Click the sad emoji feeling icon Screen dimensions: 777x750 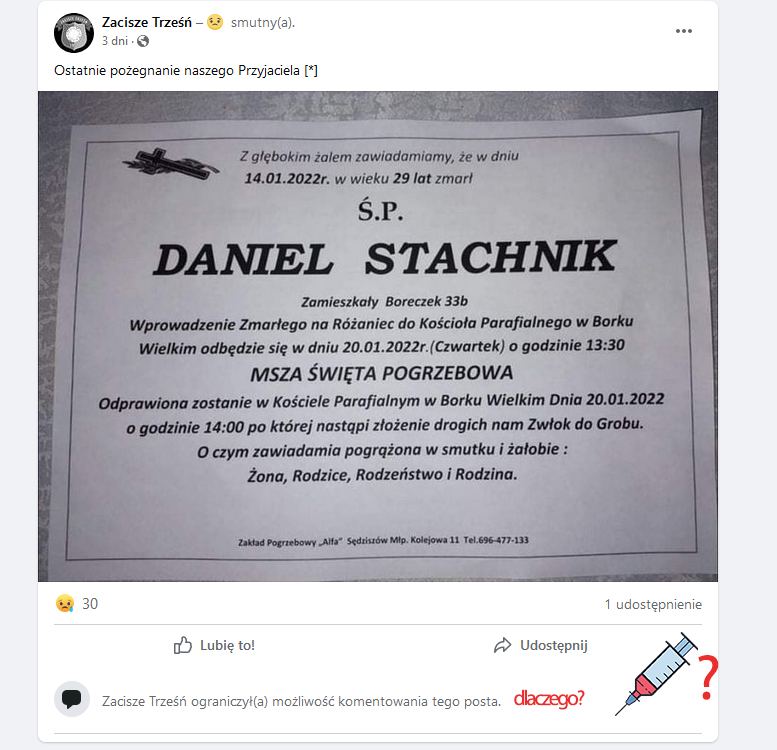pos(215,22)
